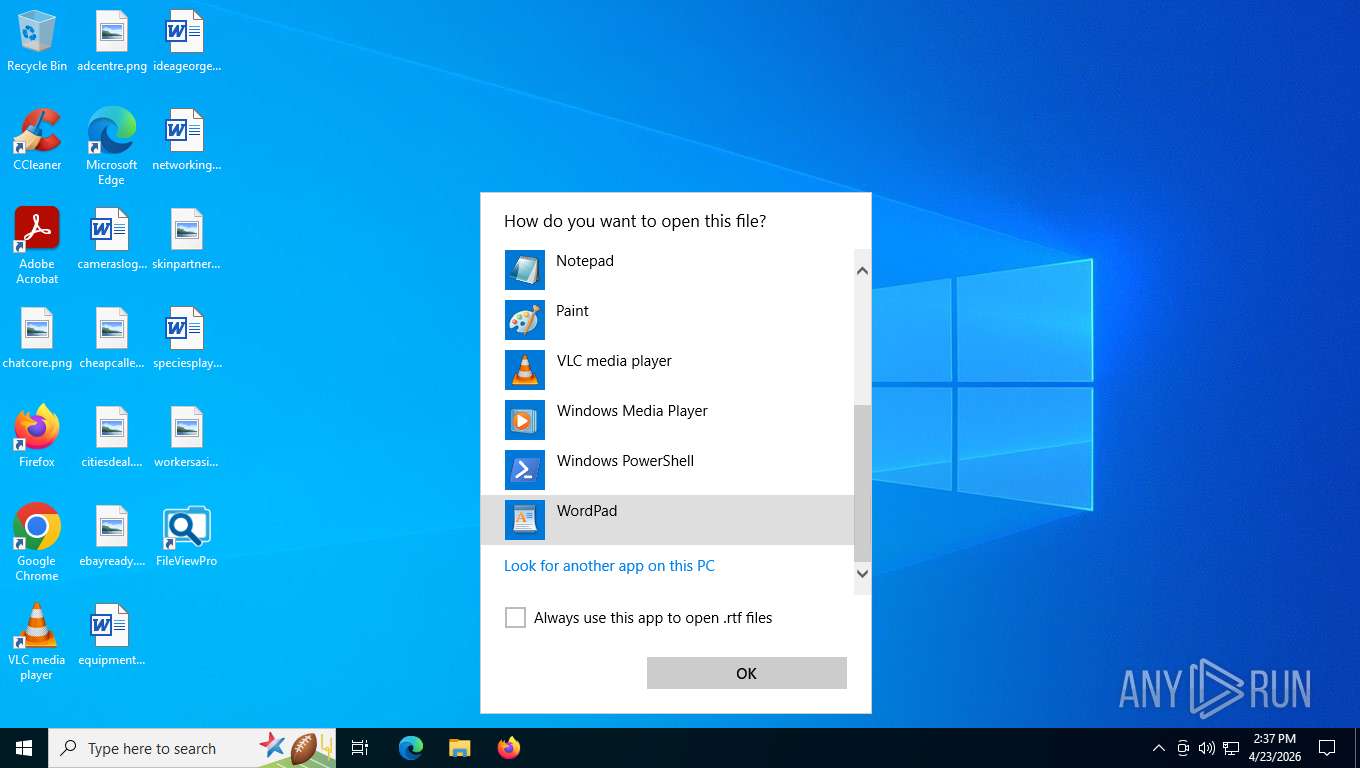Select citiesdeal image file on desktop

(112, 437)
